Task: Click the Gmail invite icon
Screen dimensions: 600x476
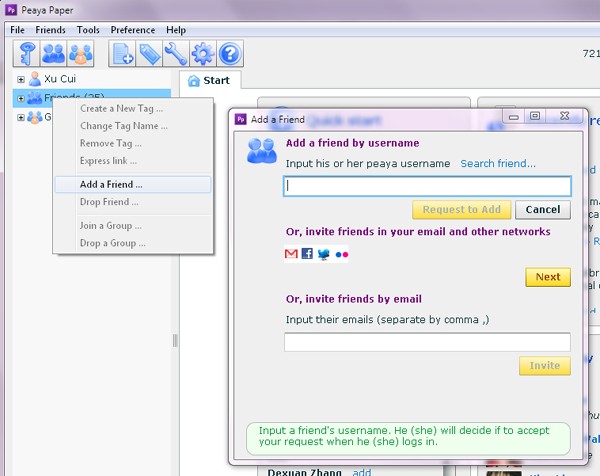Action: 291,254
